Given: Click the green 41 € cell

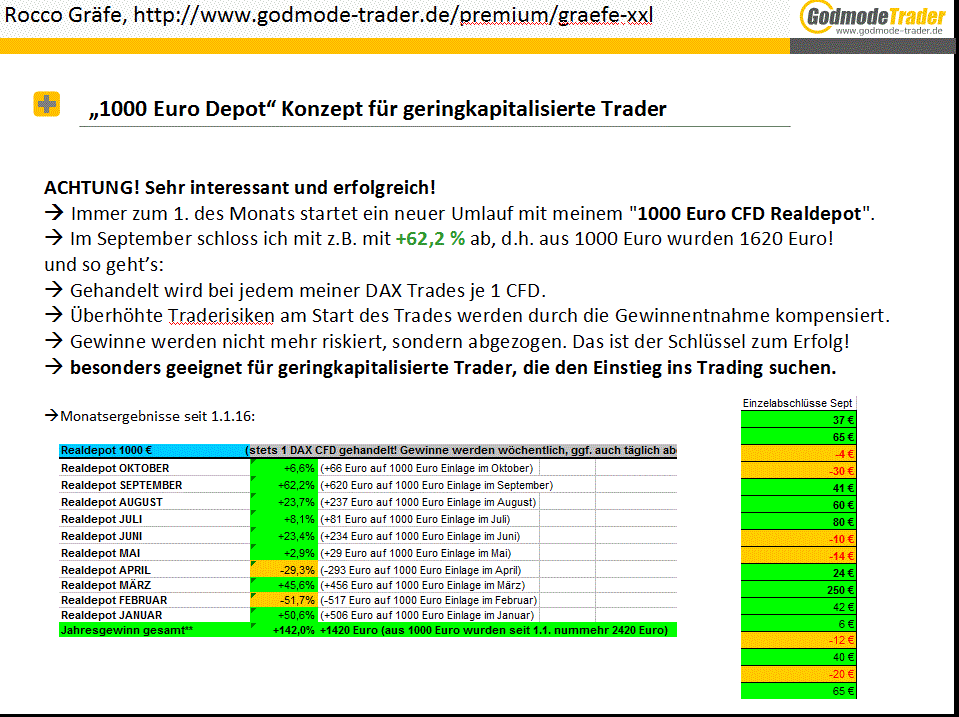Looking at the screenshot, I should click(798, 488).
